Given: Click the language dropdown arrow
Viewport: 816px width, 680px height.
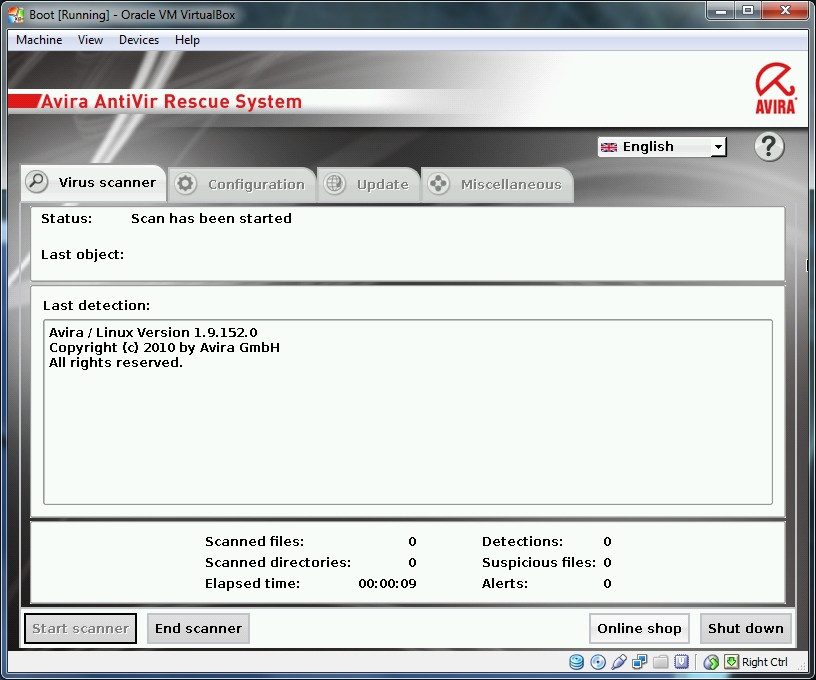Looking at the screenshot, I should [x=718, y=147].
